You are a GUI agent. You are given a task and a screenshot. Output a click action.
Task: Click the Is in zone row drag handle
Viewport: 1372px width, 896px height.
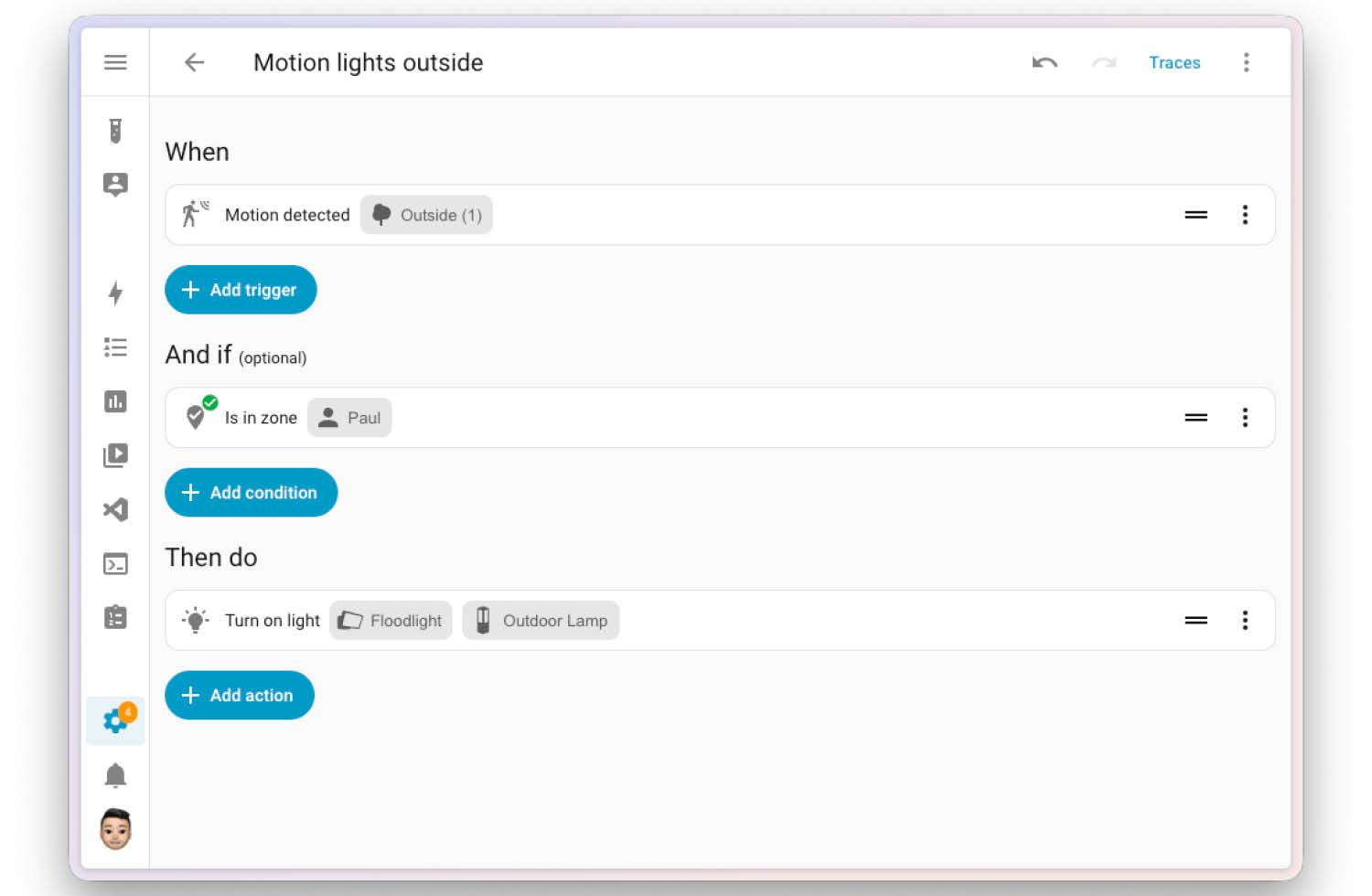[1195, 418]
